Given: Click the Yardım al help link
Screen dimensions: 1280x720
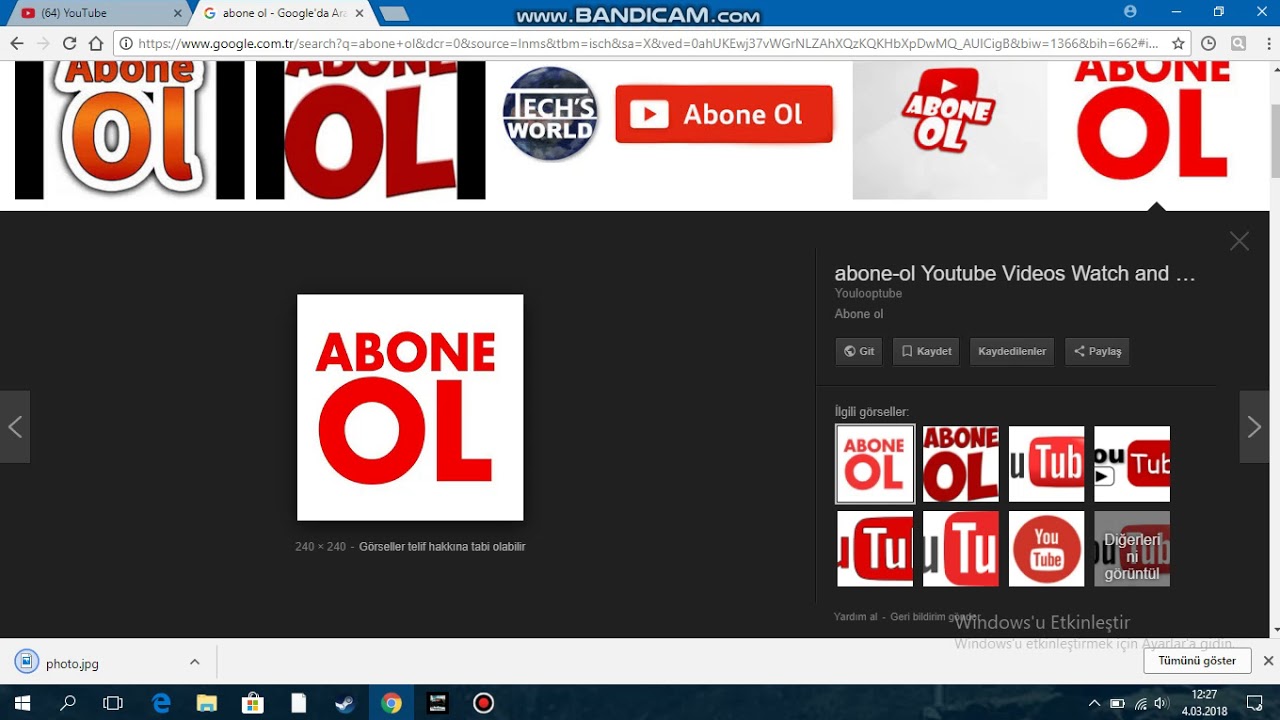Looking at the screenshot, I should click(x=855, y=617).
